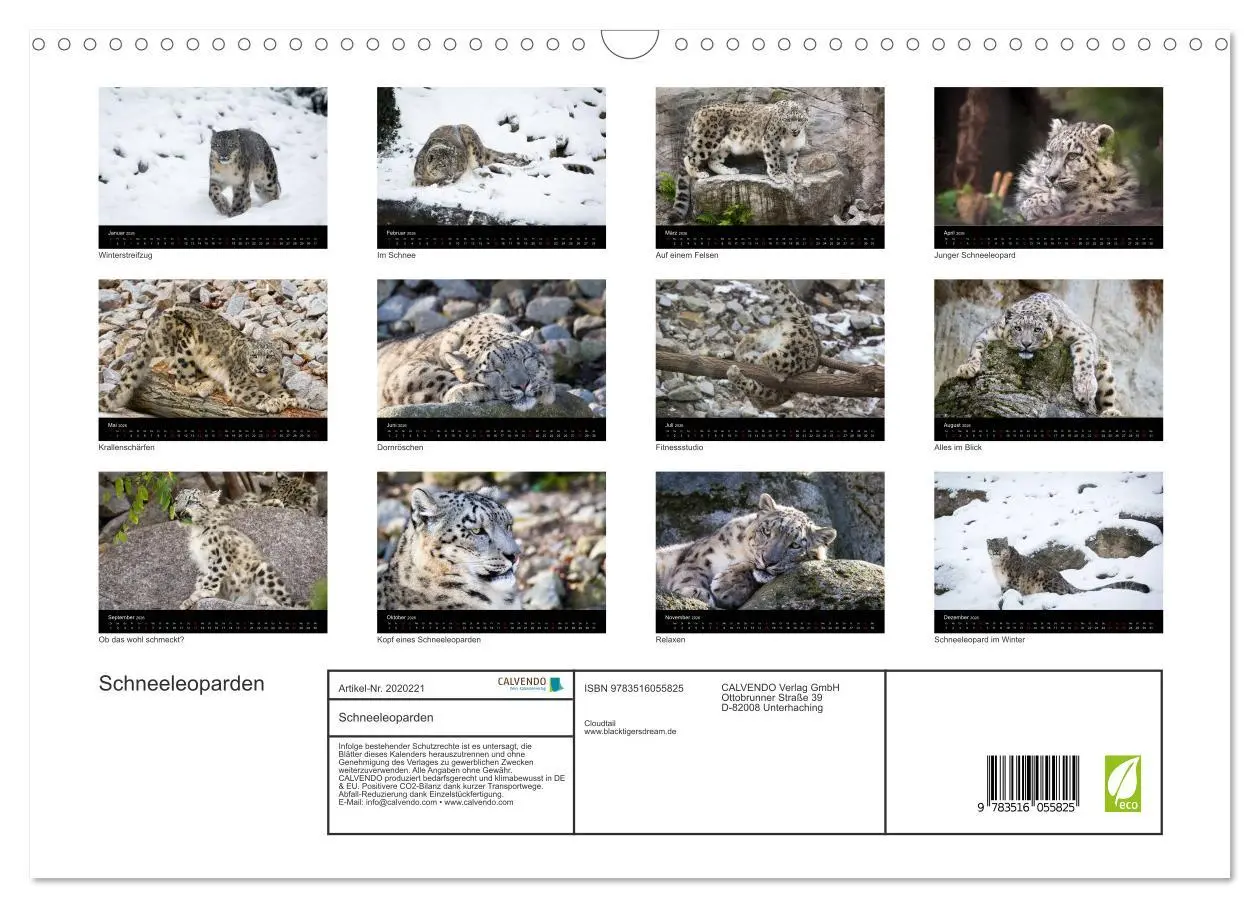Click the 'Ottobrunner Straße 39' address line
Image resolution: width=1260 pixels, height=908 pixels.
tap(771, 697)
